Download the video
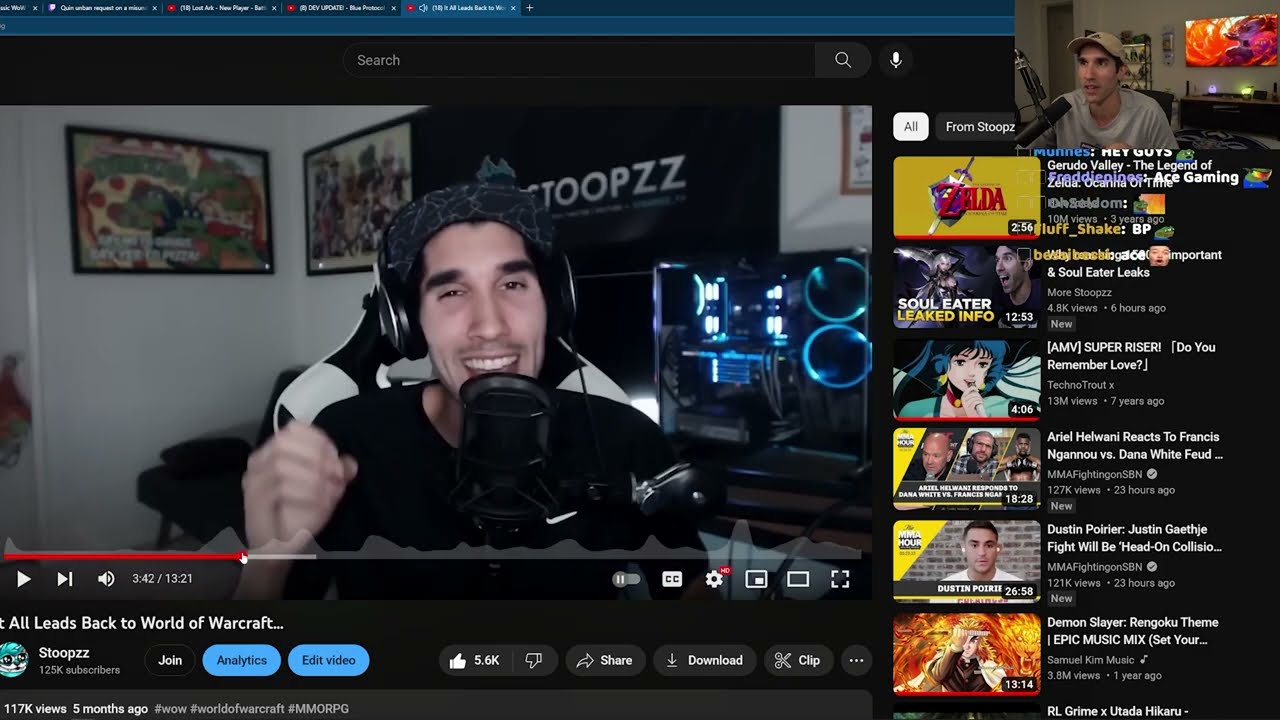Viewport: 1280px width, 720px height. pos(705,660)
